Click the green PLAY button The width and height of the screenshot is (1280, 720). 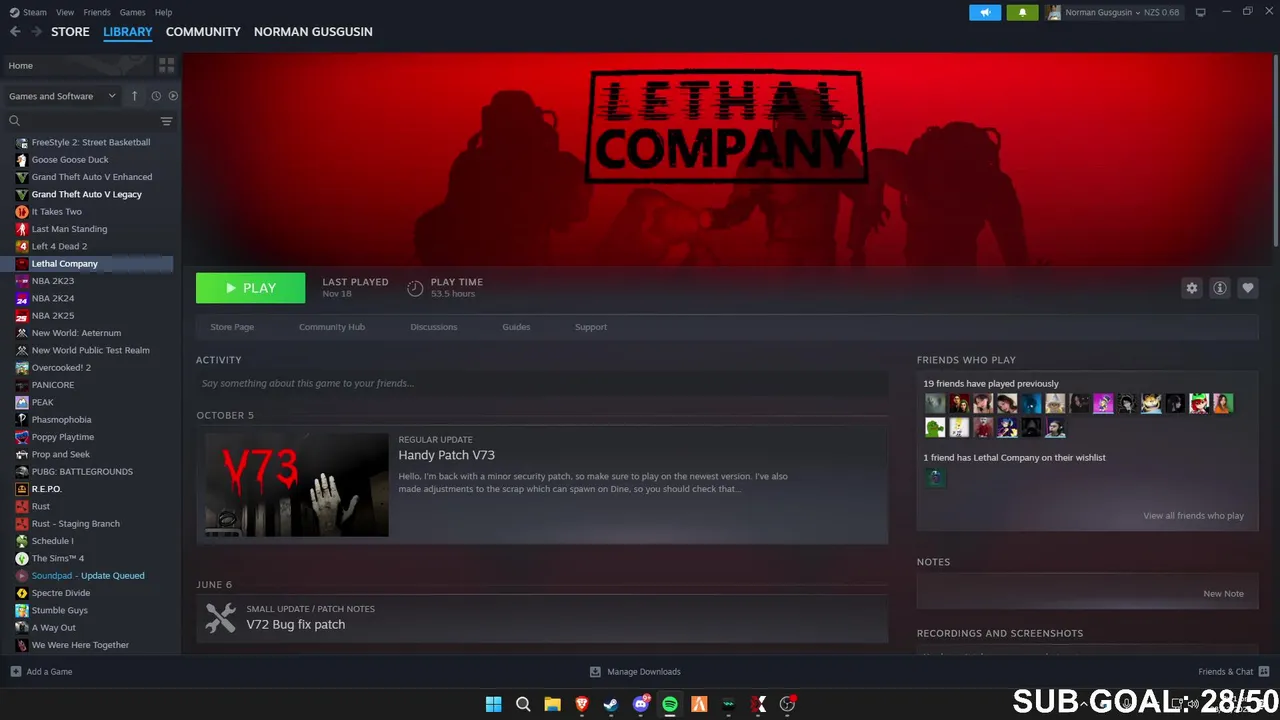(250, 288)
